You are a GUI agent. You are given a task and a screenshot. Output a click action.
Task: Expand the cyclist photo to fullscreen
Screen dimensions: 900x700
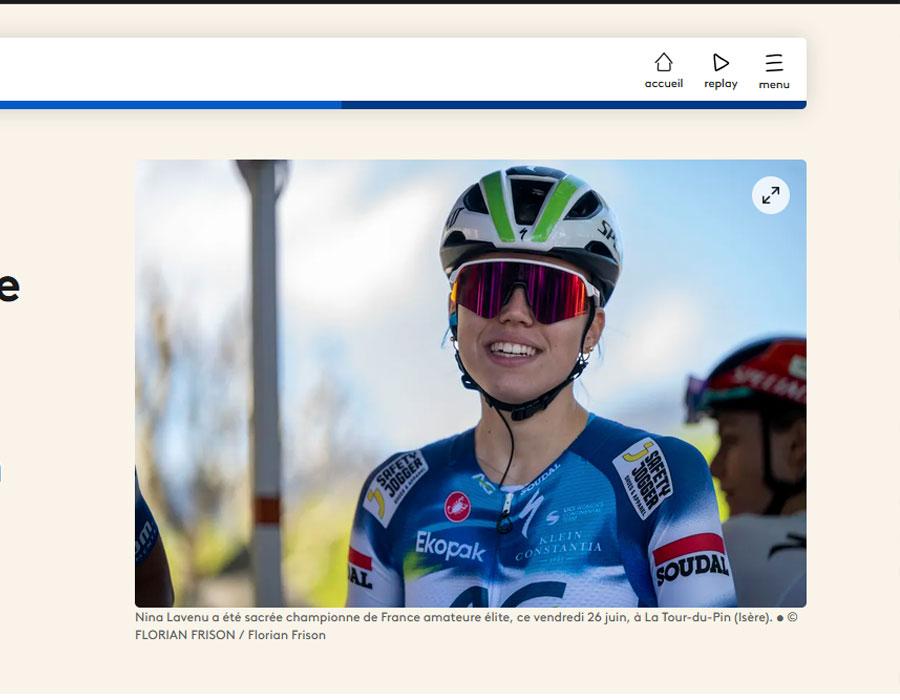coord(770,196)
